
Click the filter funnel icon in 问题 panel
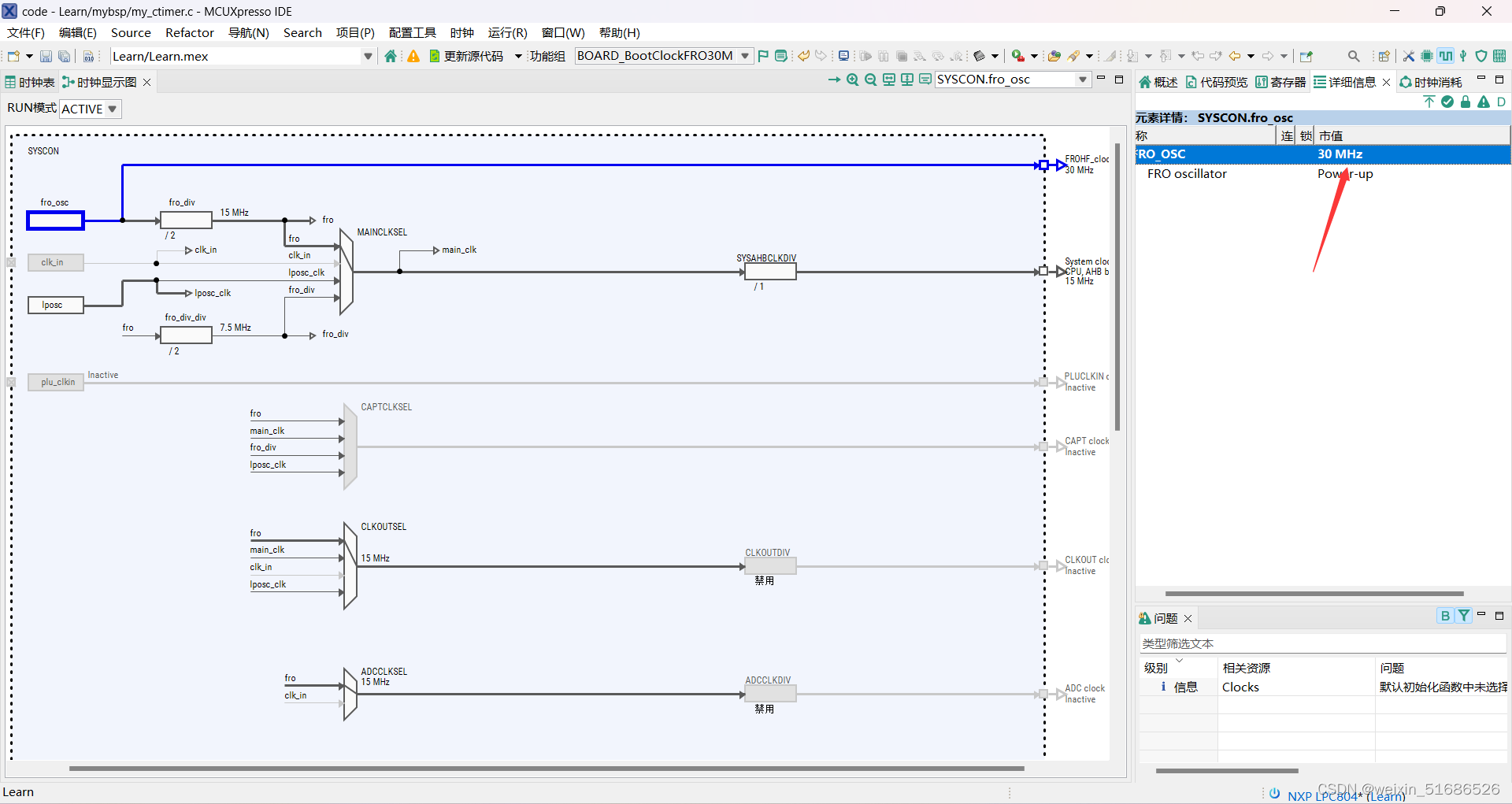[x=1463, y=616]
